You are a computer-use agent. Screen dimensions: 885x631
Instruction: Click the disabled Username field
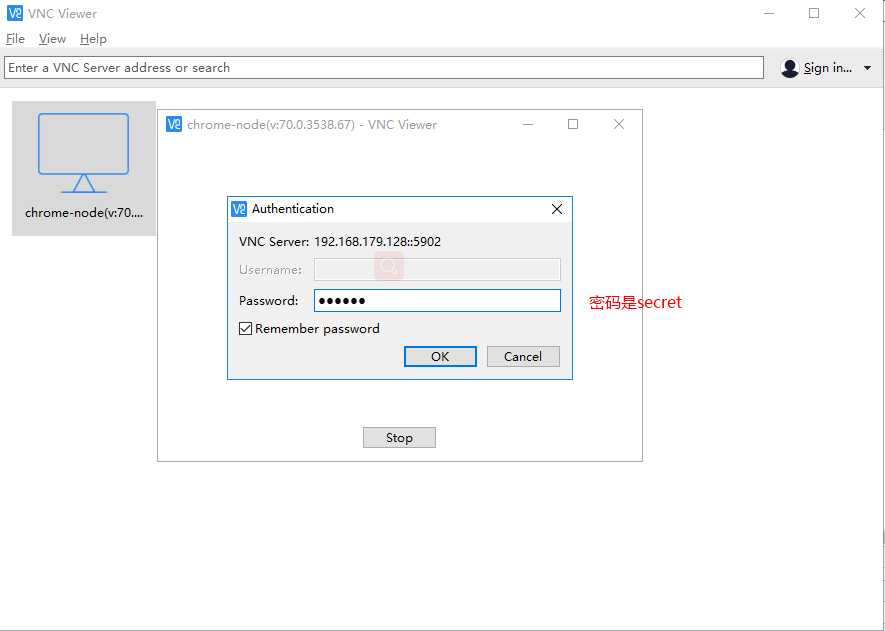[437, 270]
